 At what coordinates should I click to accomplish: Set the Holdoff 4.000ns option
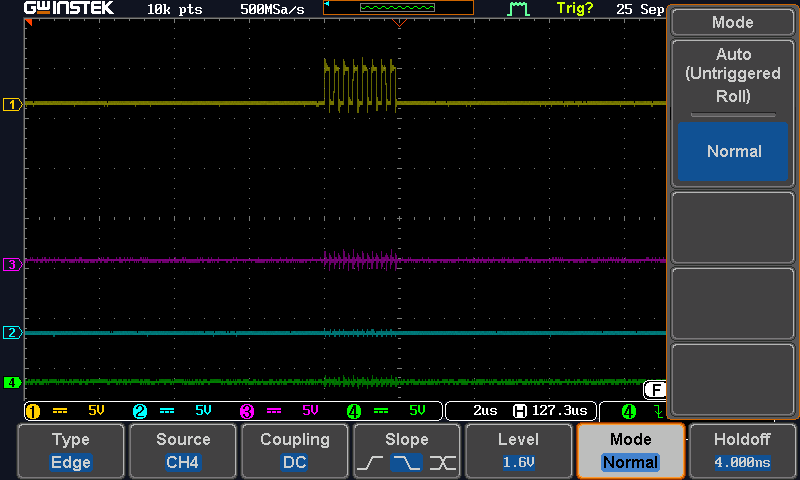[742, 451]
